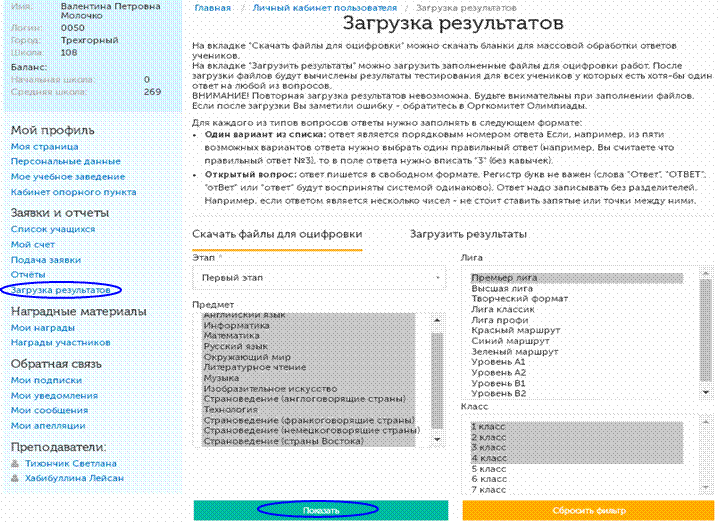Open Отчёты link in sidebar
Screen dimensions: 718x522
pos(28,275)
